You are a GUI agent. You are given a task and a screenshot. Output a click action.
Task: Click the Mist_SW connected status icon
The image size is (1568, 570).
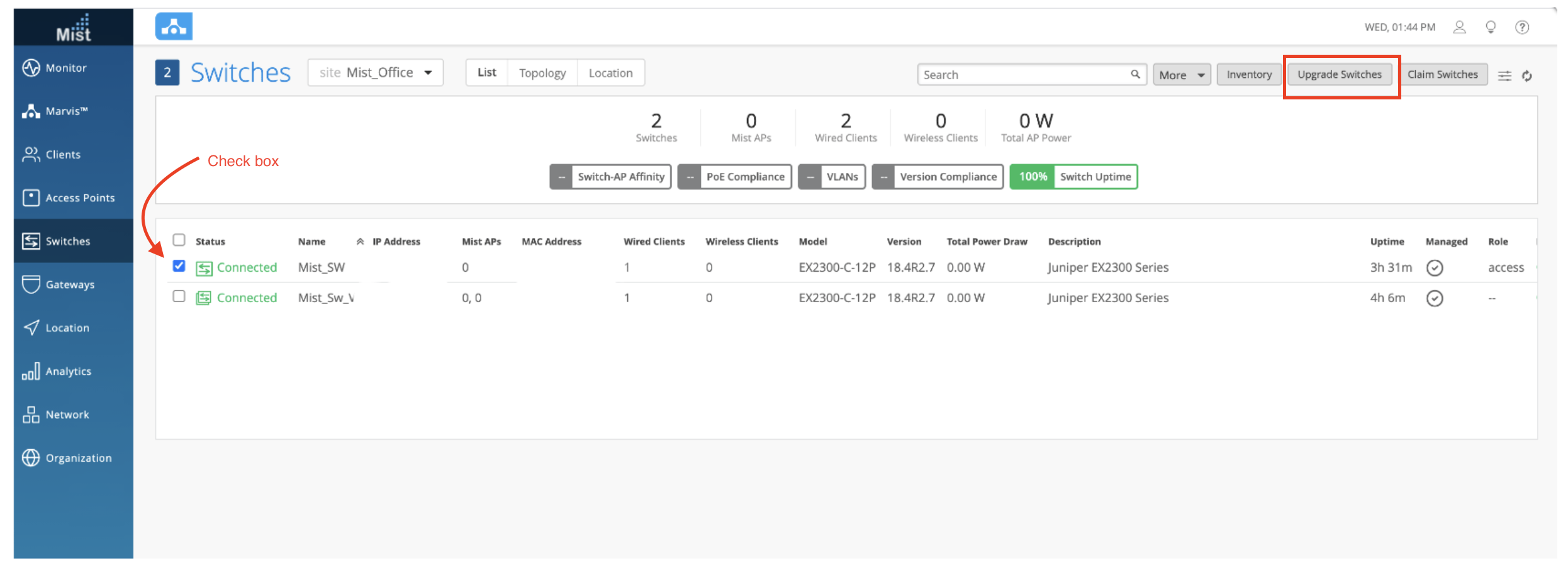tap(204, 269)
